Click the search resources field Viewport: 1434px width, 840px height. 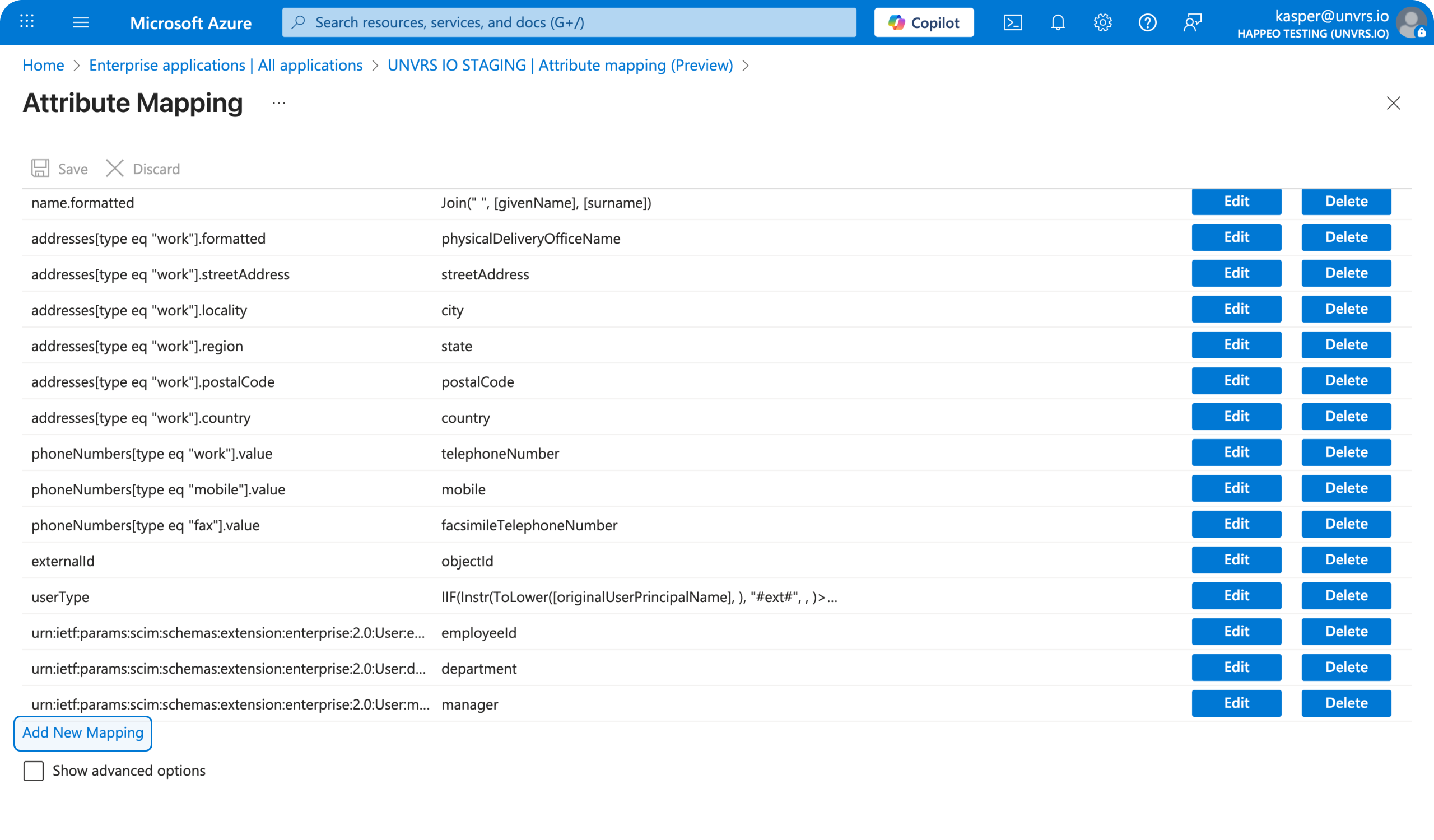569,22
